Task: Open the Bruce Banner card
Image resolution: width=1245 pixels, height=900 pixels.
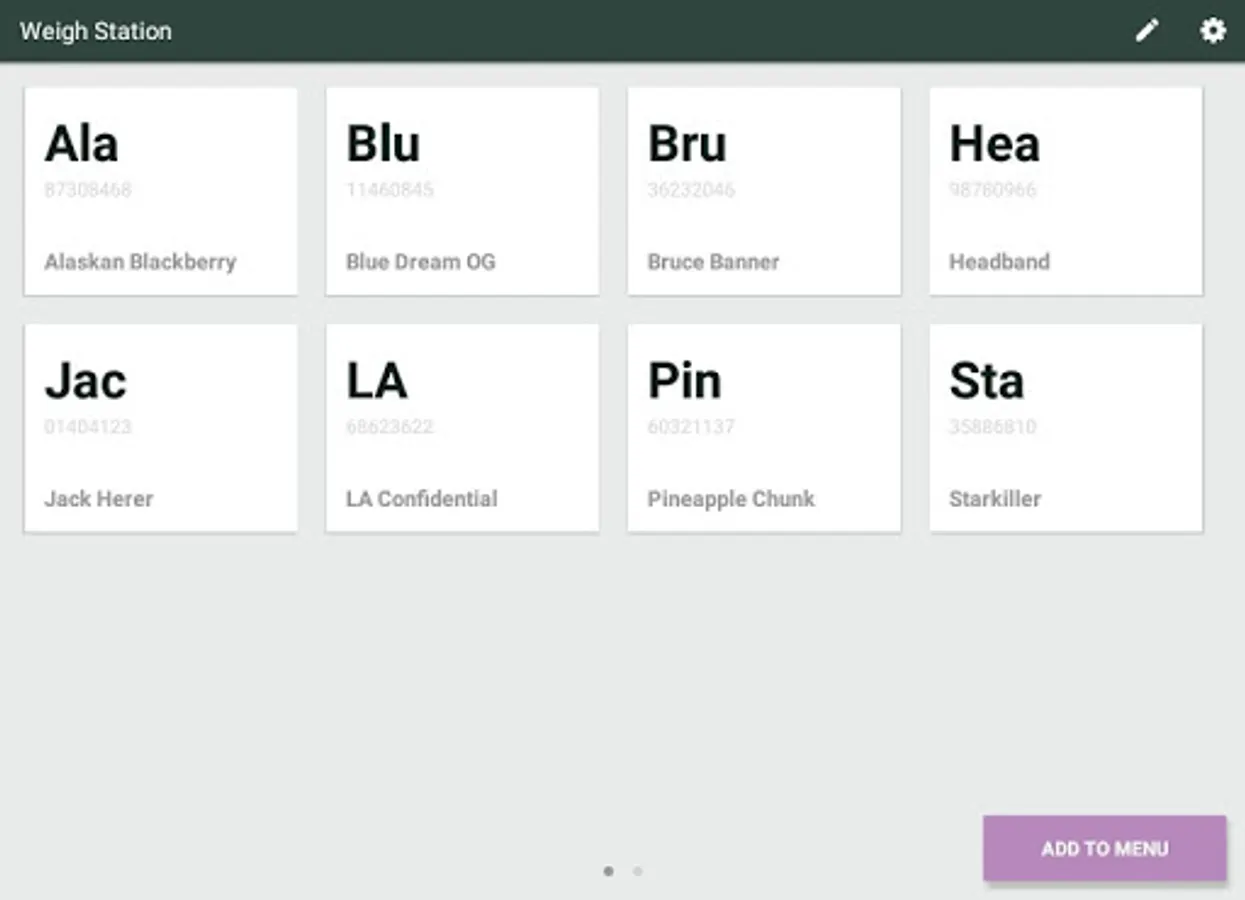Action: [764, 191]
